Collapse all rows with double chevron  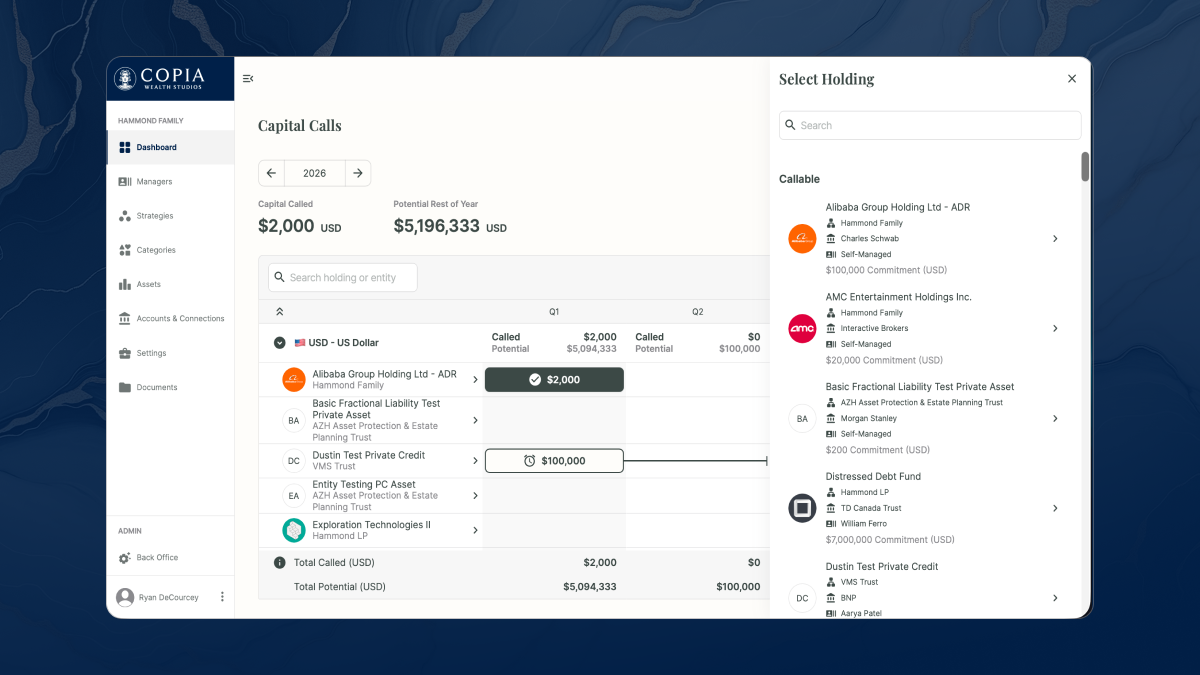(280, 312)
